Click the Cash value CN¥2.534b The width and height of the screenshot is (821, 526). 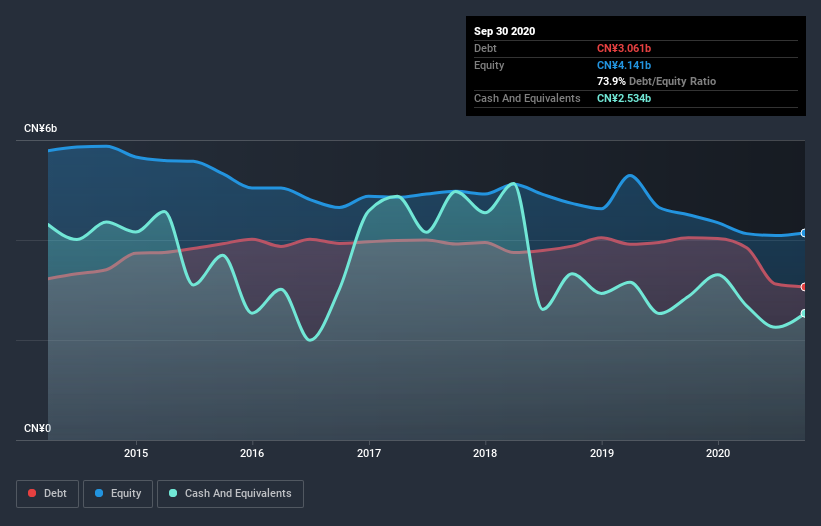coord(624,98)
